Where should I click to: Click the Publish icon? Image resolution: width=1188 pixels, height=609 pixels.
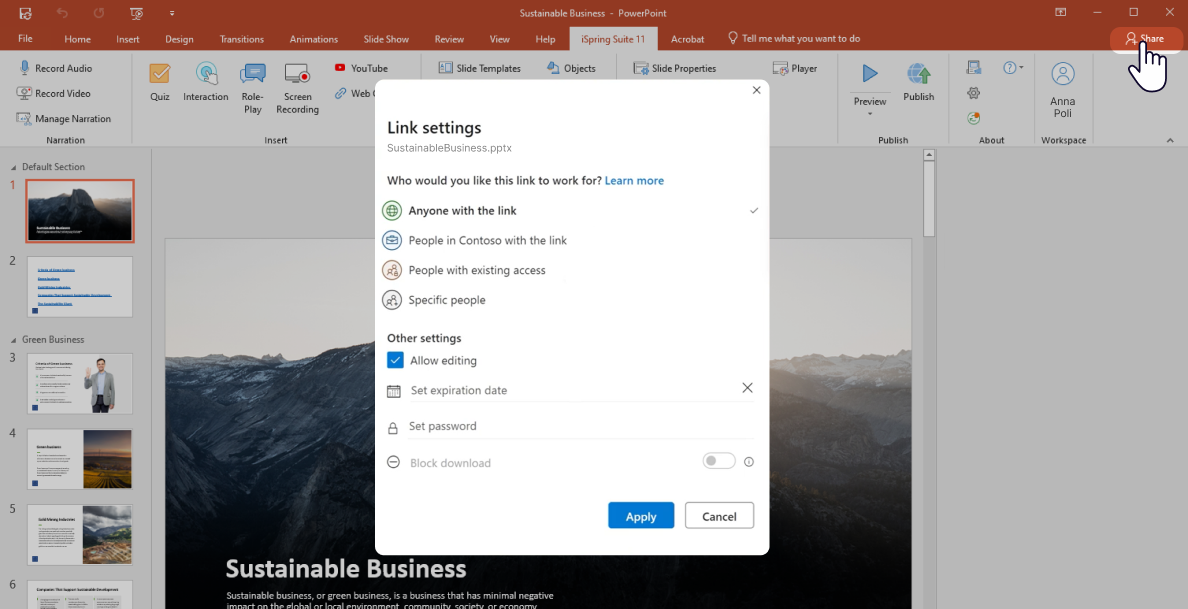point(918,80)
